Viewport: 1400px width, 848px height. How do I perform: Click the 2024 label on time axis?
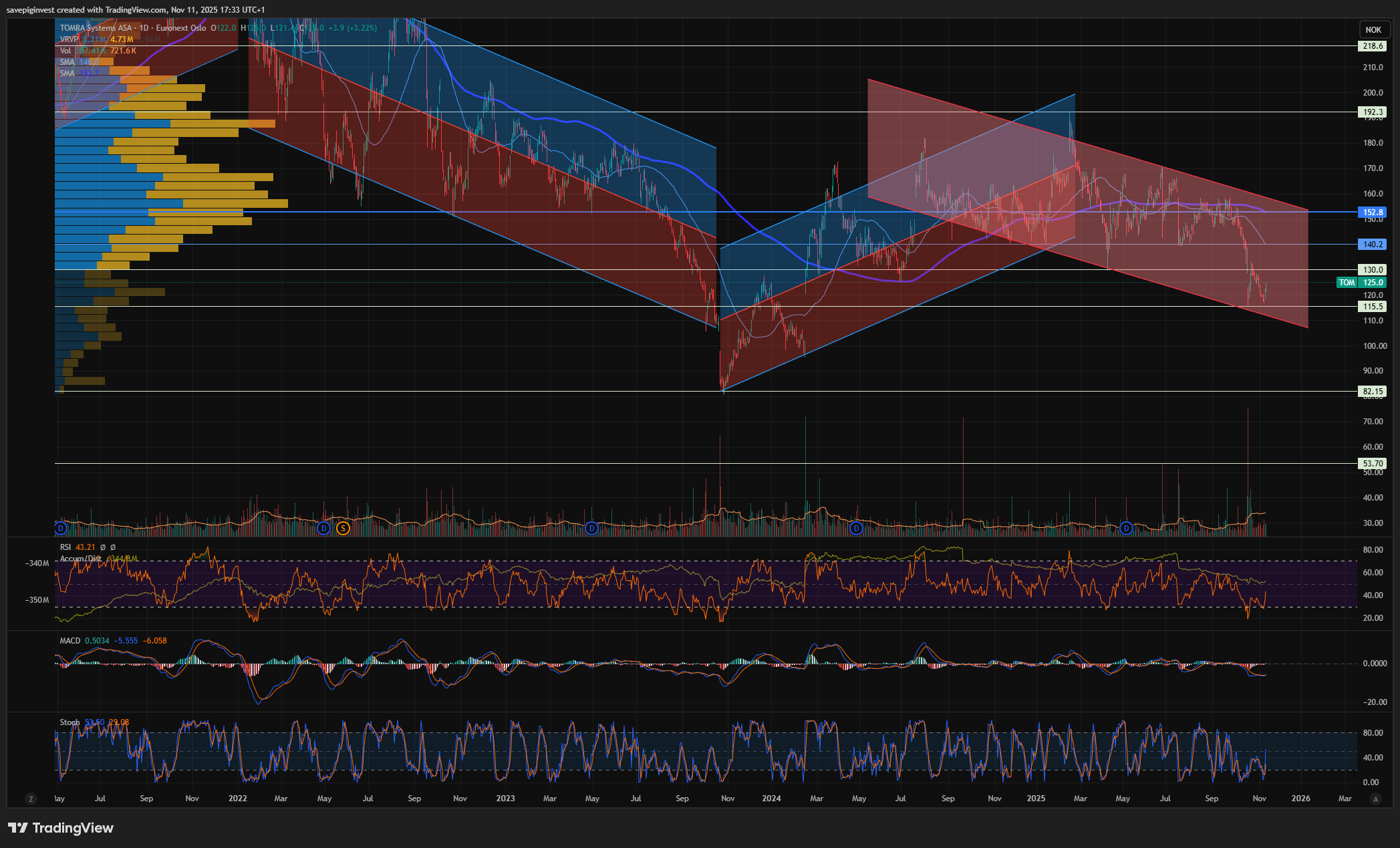771,799
